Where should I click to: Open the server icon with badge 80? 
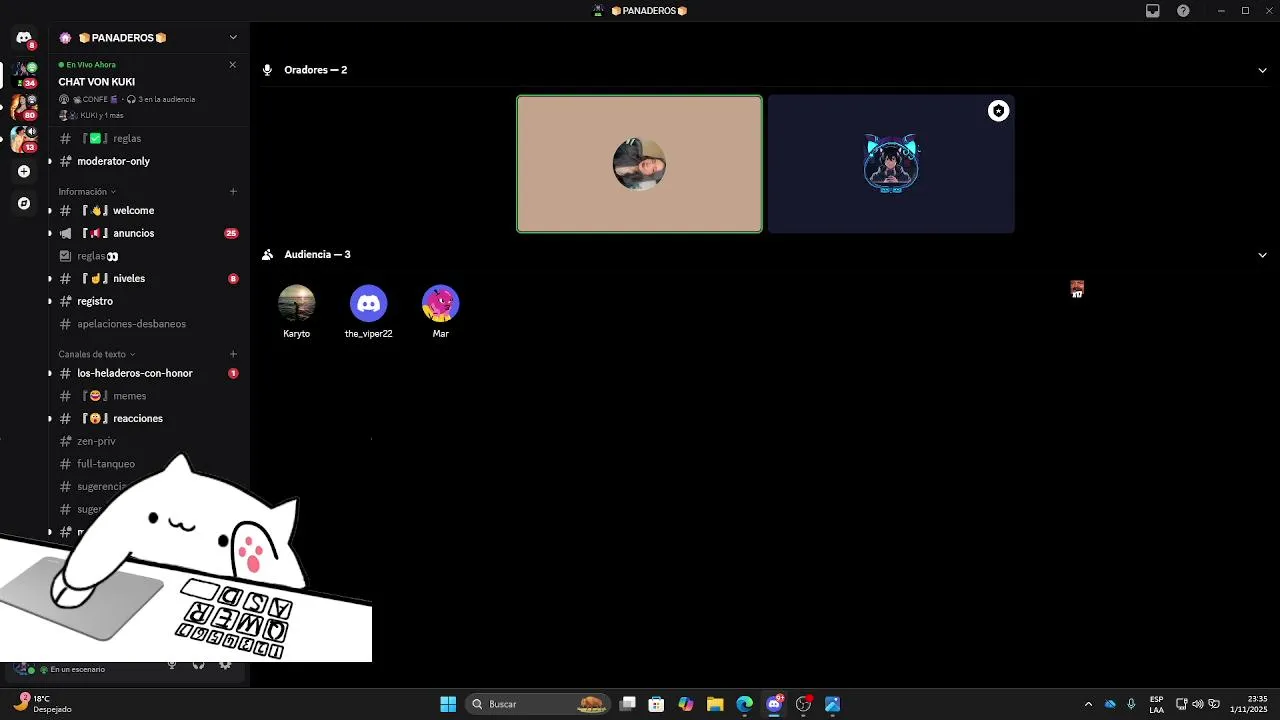24,106
